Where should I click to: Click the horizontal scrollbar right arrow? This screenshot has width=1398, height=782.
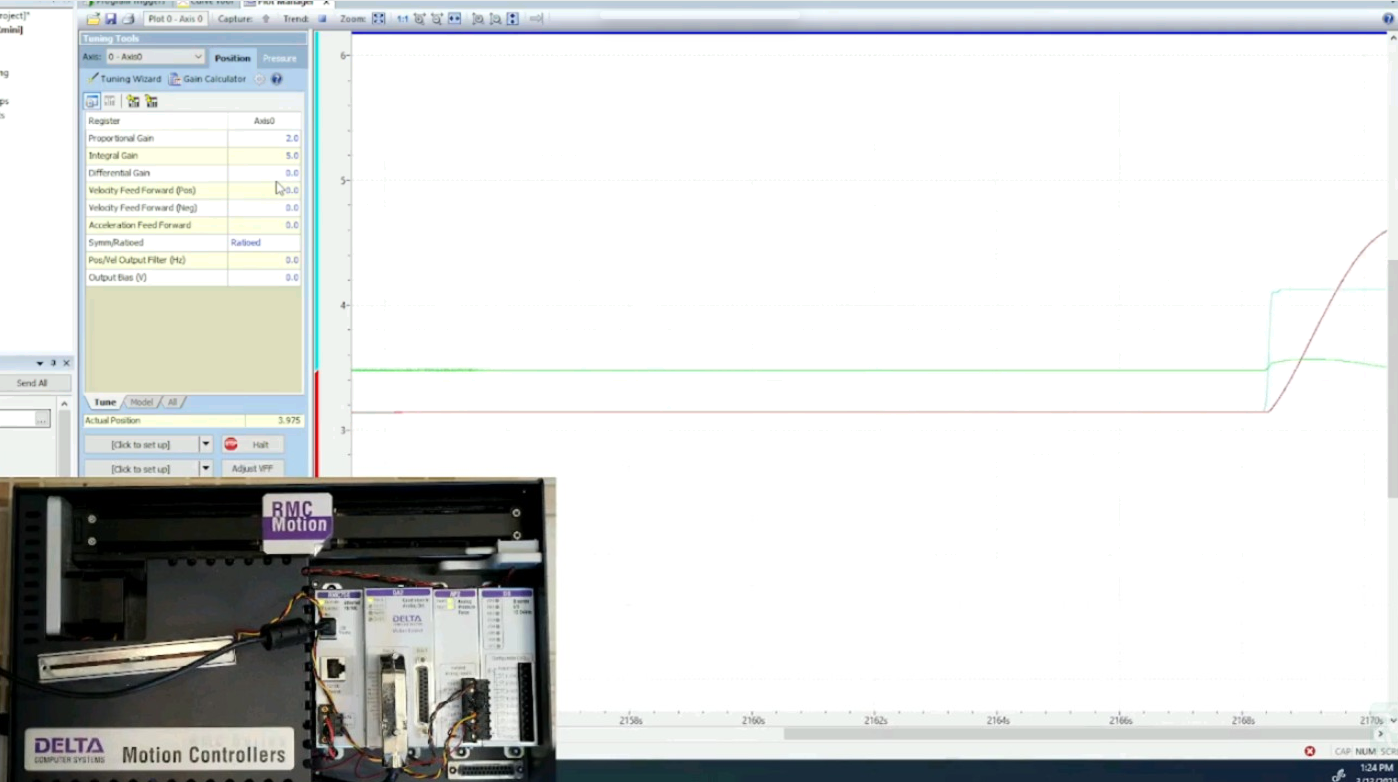click(1383, 735)
